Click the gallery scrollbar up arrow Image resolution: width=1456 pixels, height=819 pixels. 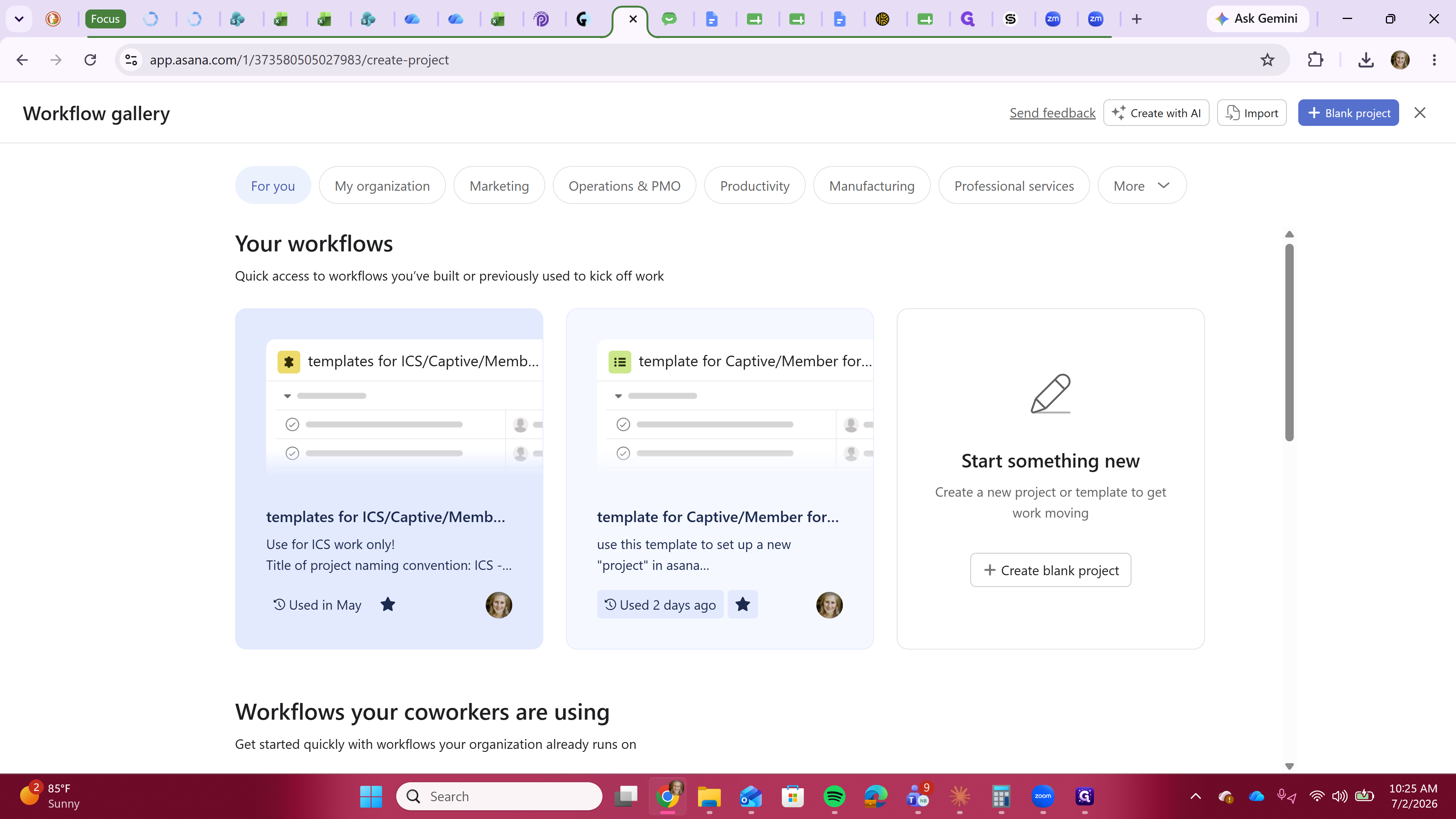coord(1289,235)
